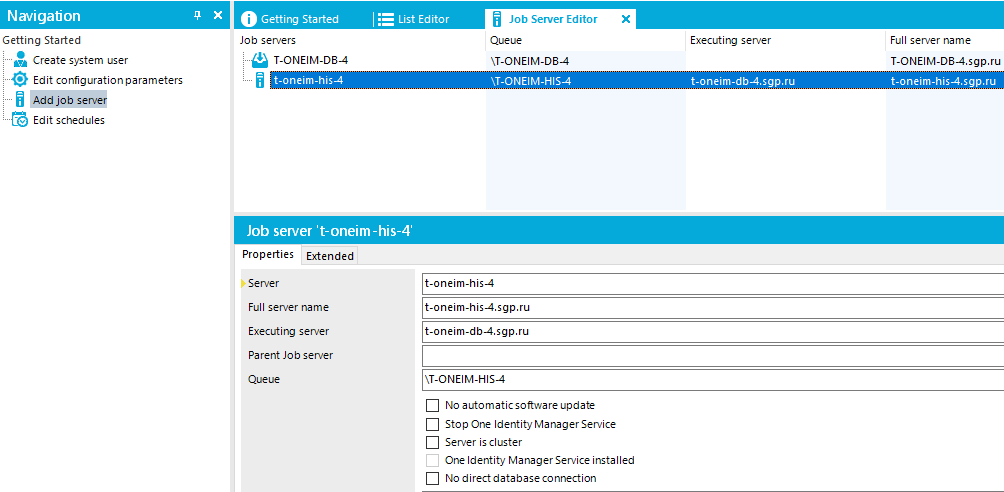Viewport: 1004px width, 492px height.
Task: Enable No automatic software update
Action: [x=433, y=406]
